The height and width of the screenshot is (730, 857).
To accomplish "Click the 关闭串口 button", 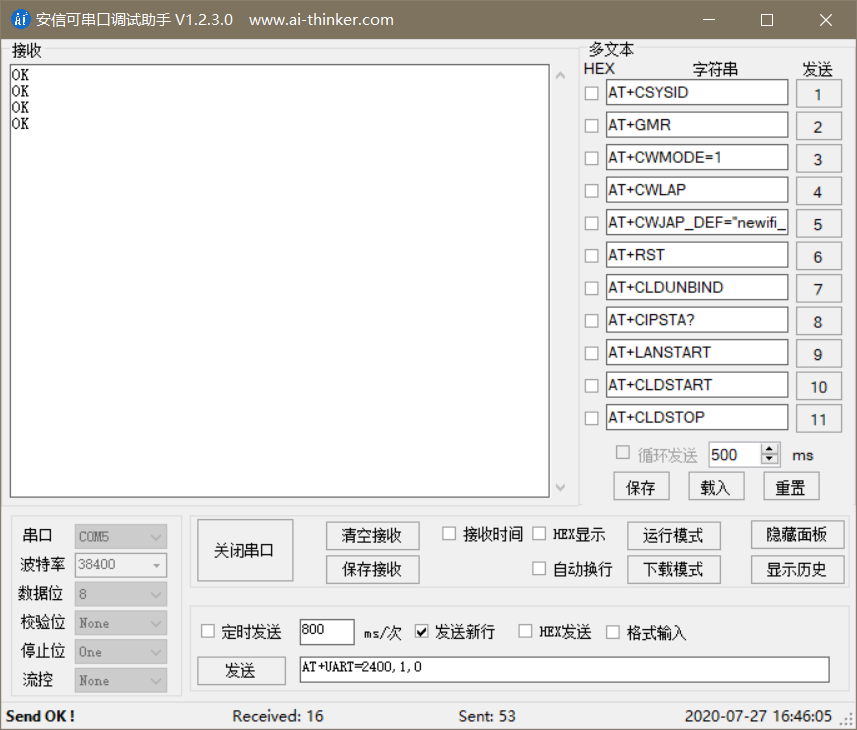I will pos(245,550).
